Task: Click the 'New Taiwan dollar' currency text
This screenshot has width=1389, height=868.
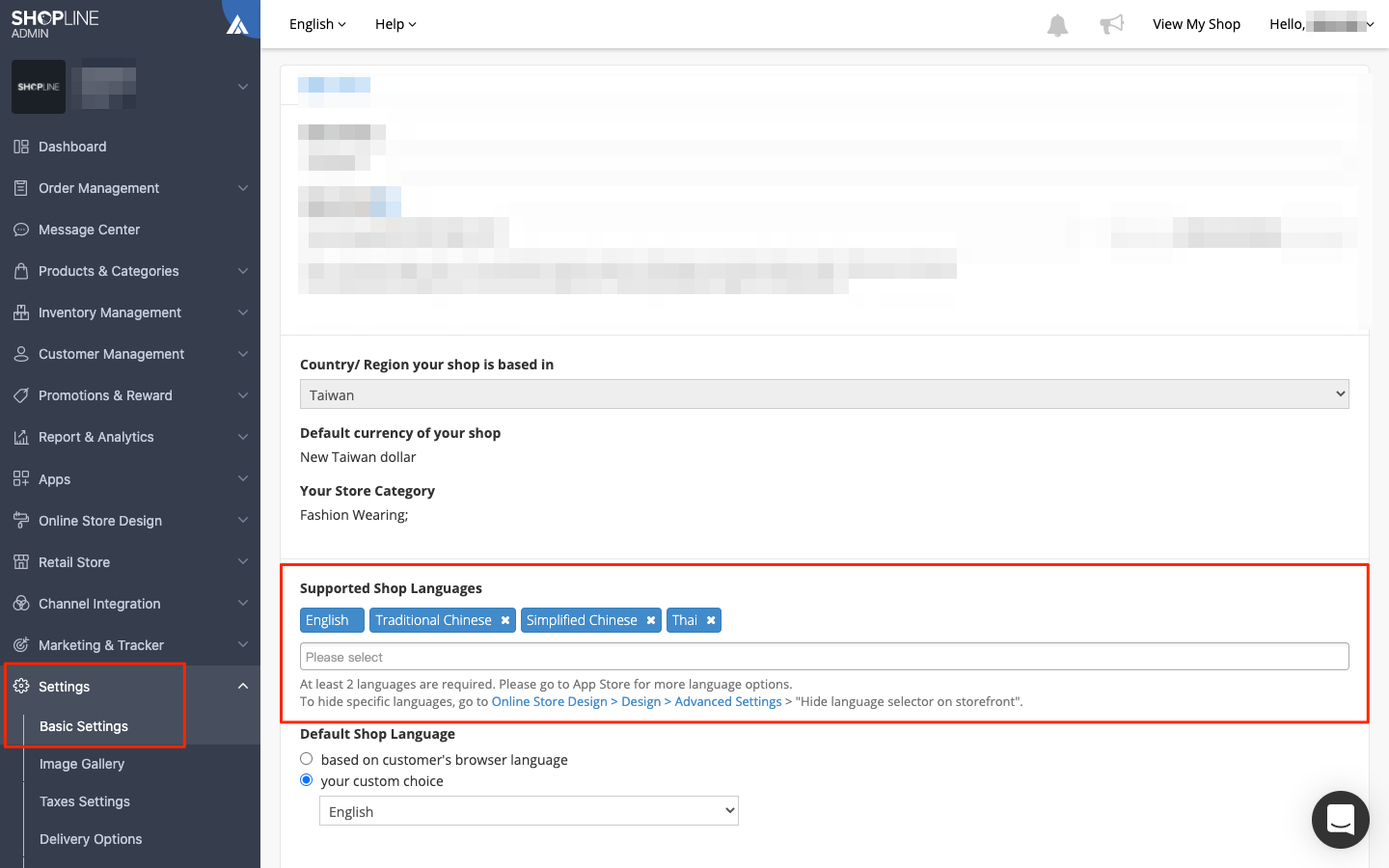Action: [x=358, y=457]
